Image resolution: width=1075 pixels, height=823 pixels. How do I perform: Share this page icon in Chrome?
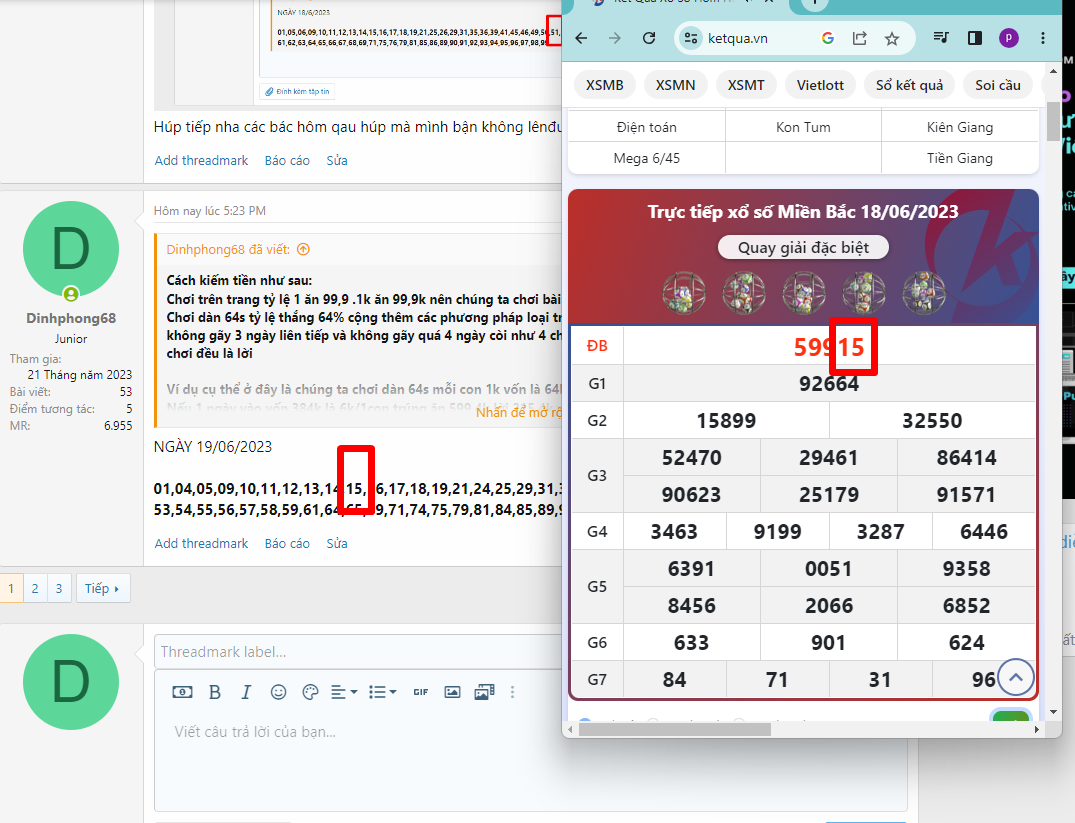[x=860, y=38]
